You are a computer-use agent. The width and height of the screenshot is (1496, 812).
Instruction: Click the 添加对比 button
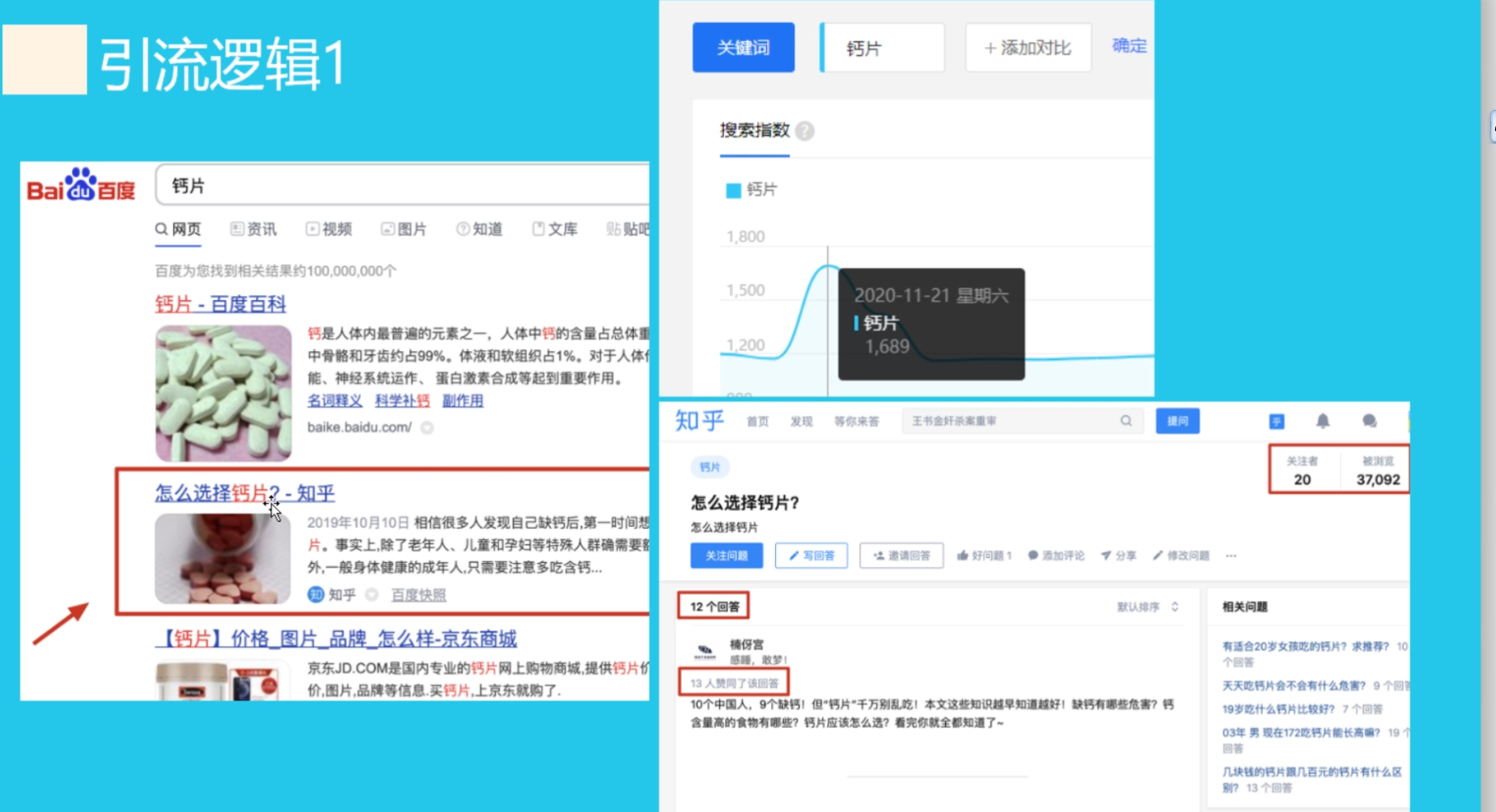[x=1028, y=48]
